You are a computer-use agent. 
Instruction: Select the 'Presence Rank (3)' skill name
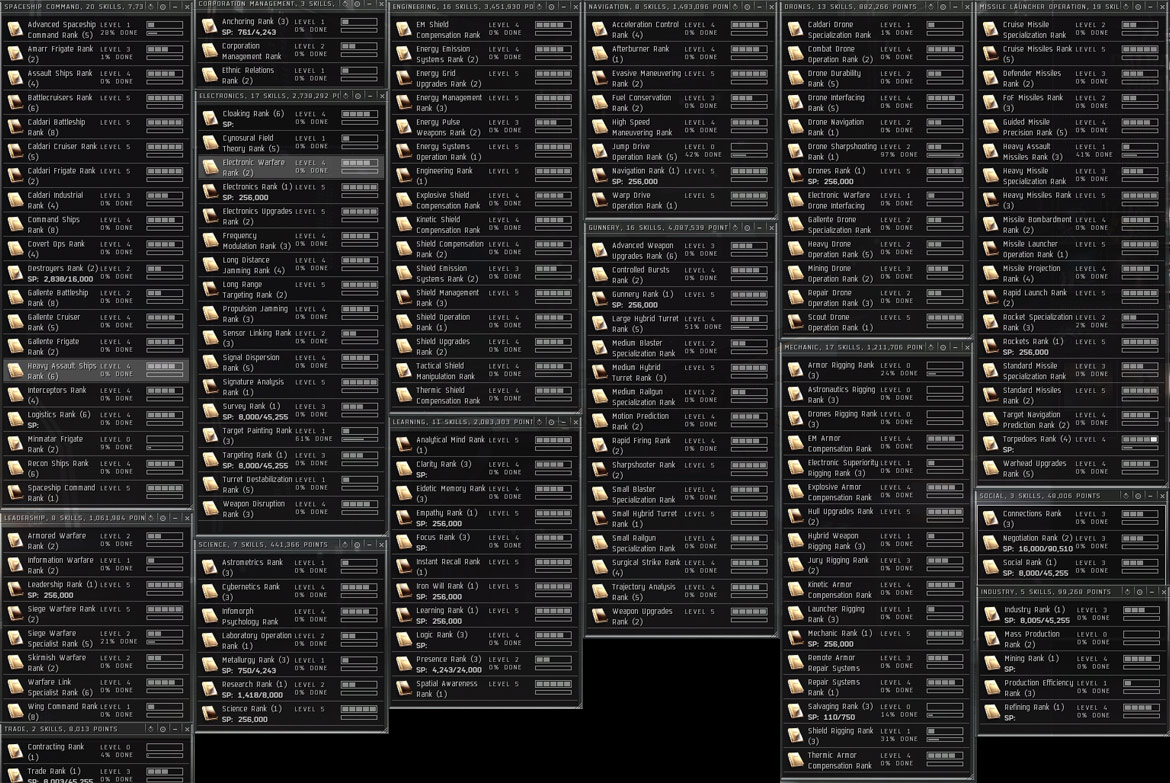pyautogui.click(x=448, y=660)
